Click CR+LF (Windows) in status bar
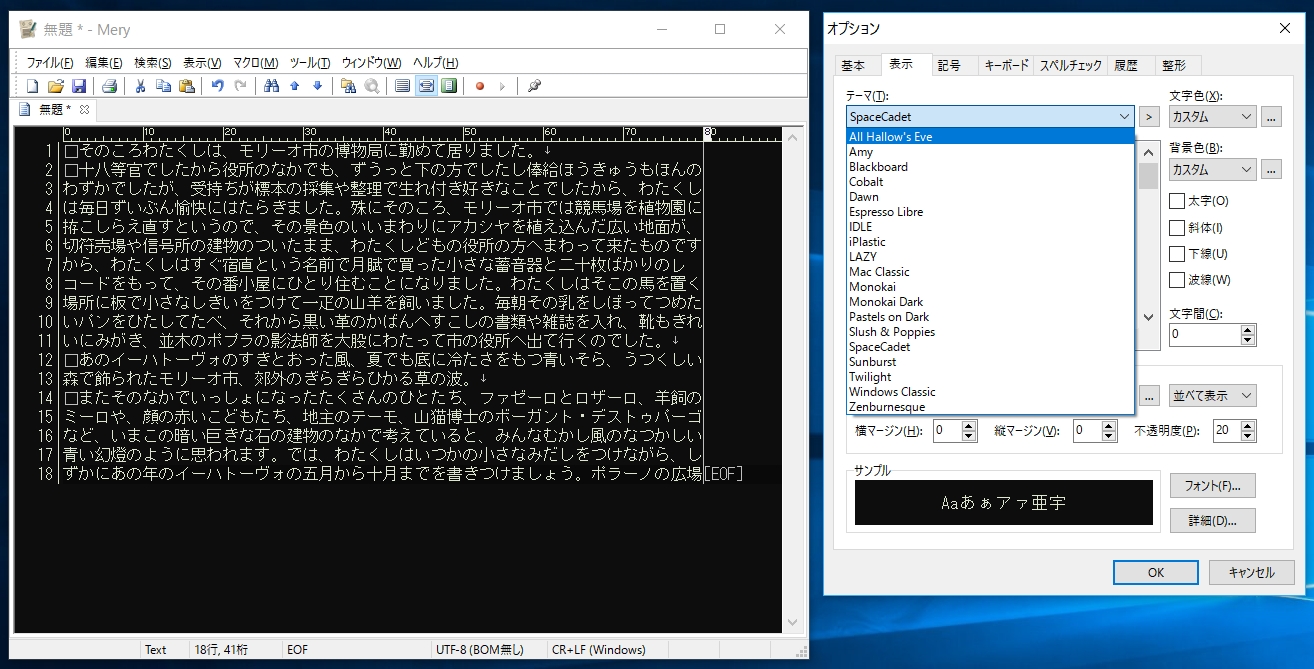Viewport: 1314px width, 669px height. pyautogui.click(x=598, y=649)
